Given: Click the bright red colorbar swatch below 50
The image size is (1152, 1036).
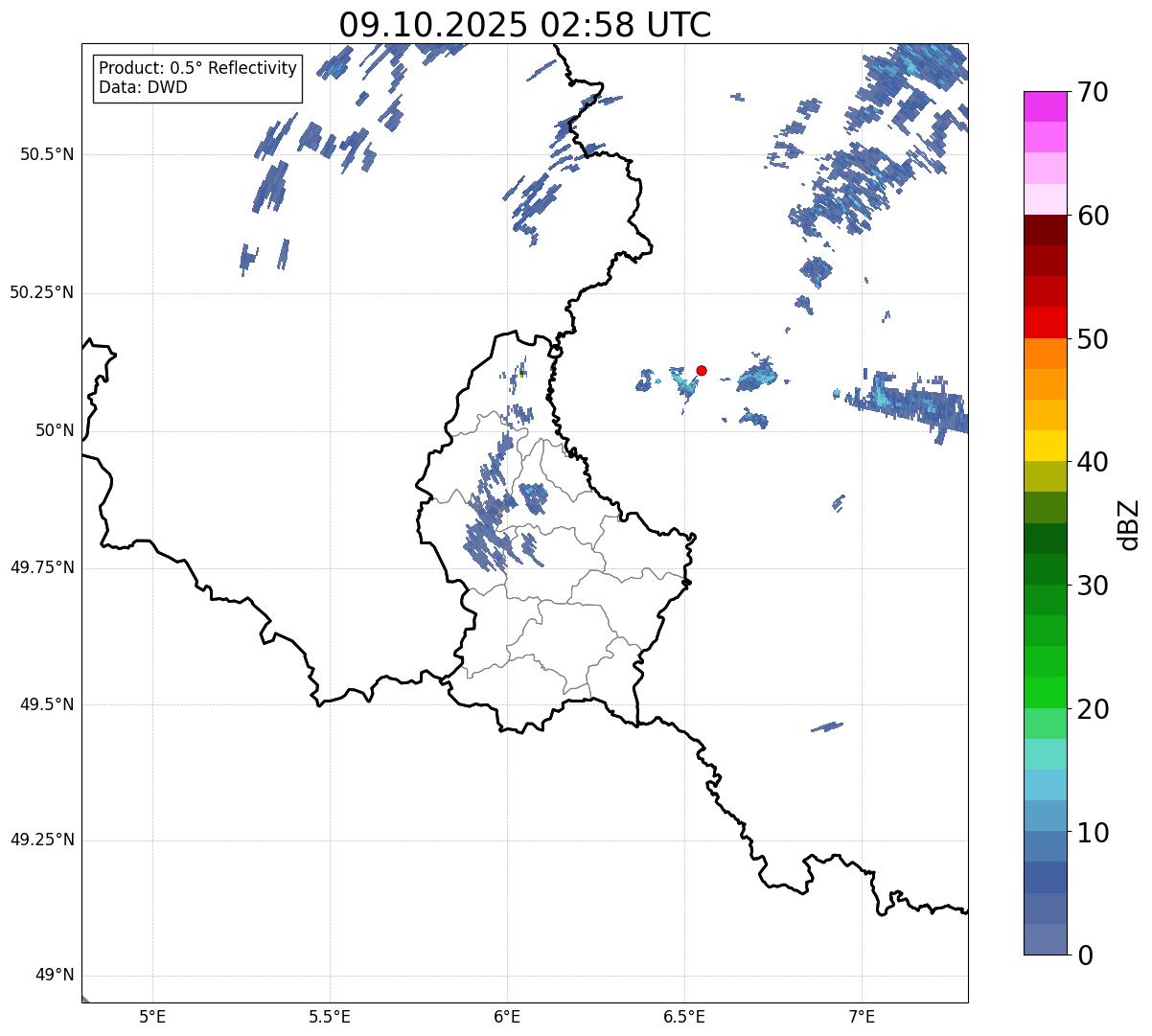Looking at the screenshot, I should (x=1045, y=323).
